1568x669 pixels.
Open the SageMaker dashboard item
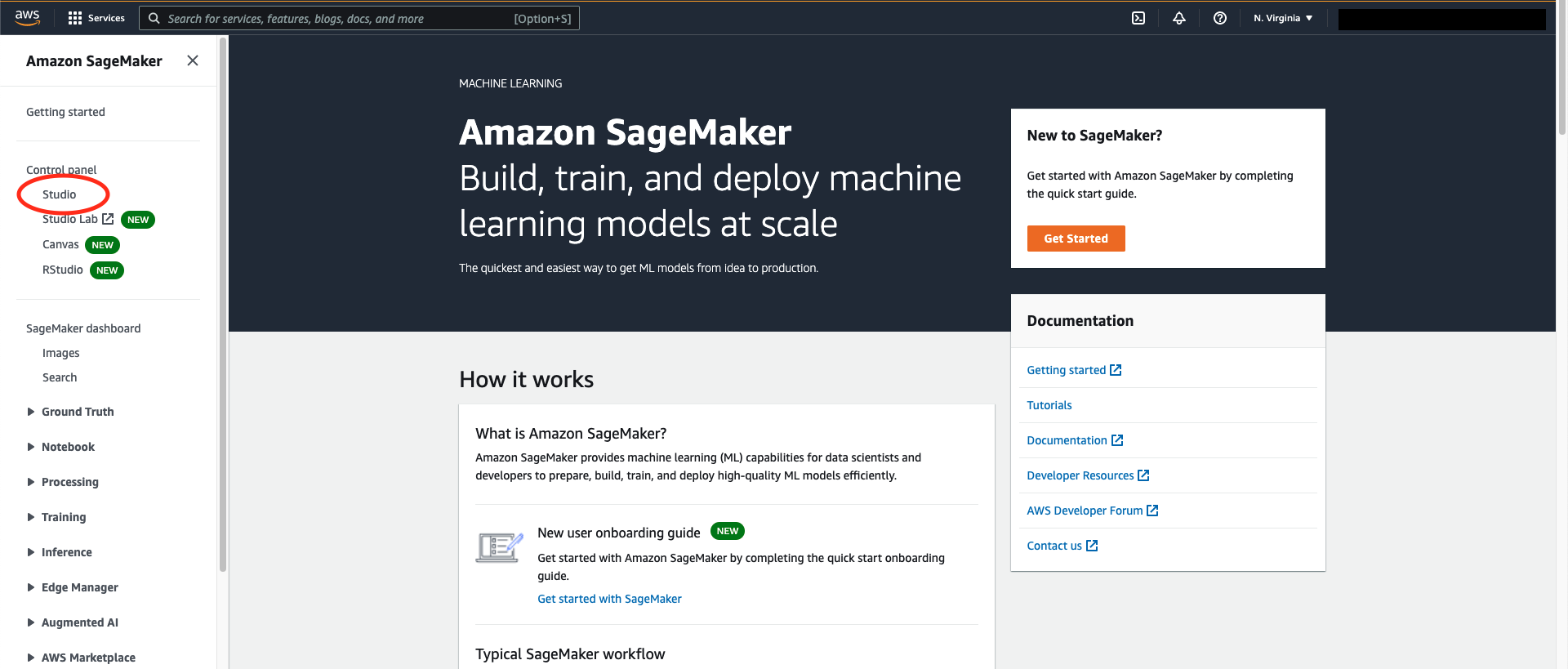tap(83, 328)
